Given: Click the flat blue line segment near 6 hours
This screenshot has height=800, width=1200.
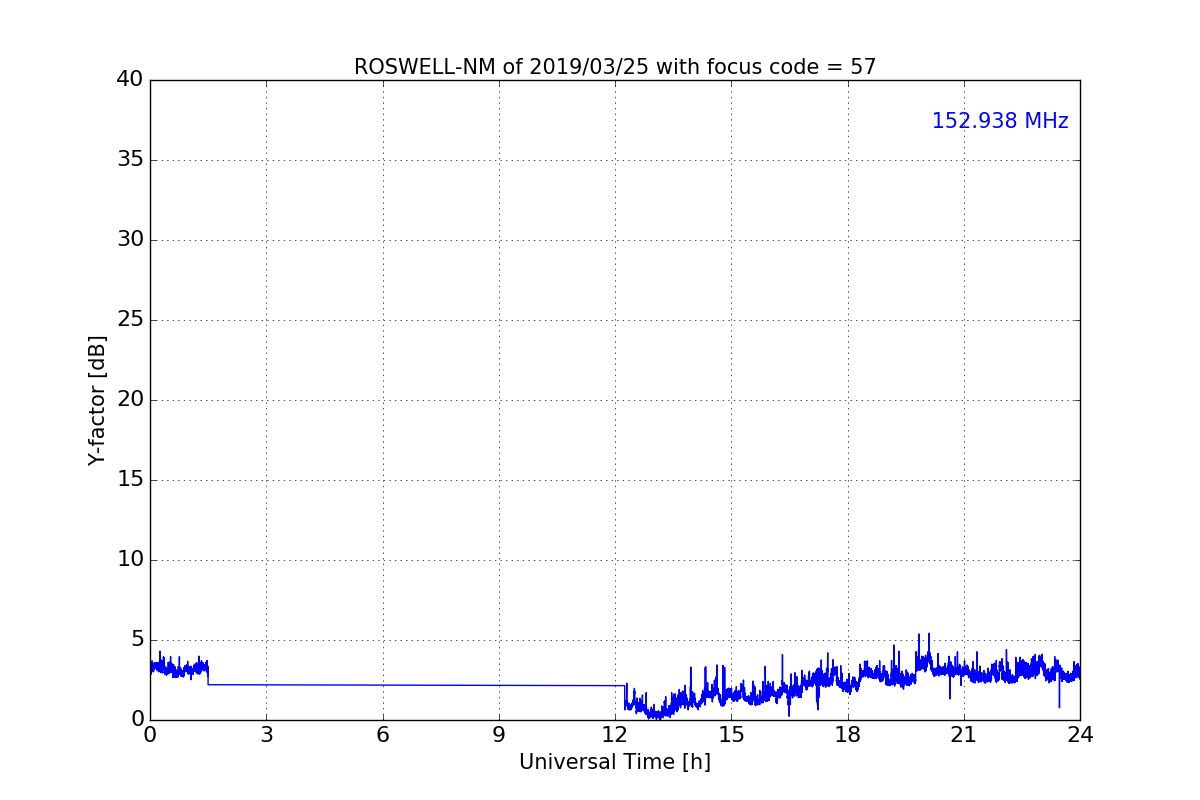Looking at the screenshot, I should pyautogui.click(x=382, y=685).
